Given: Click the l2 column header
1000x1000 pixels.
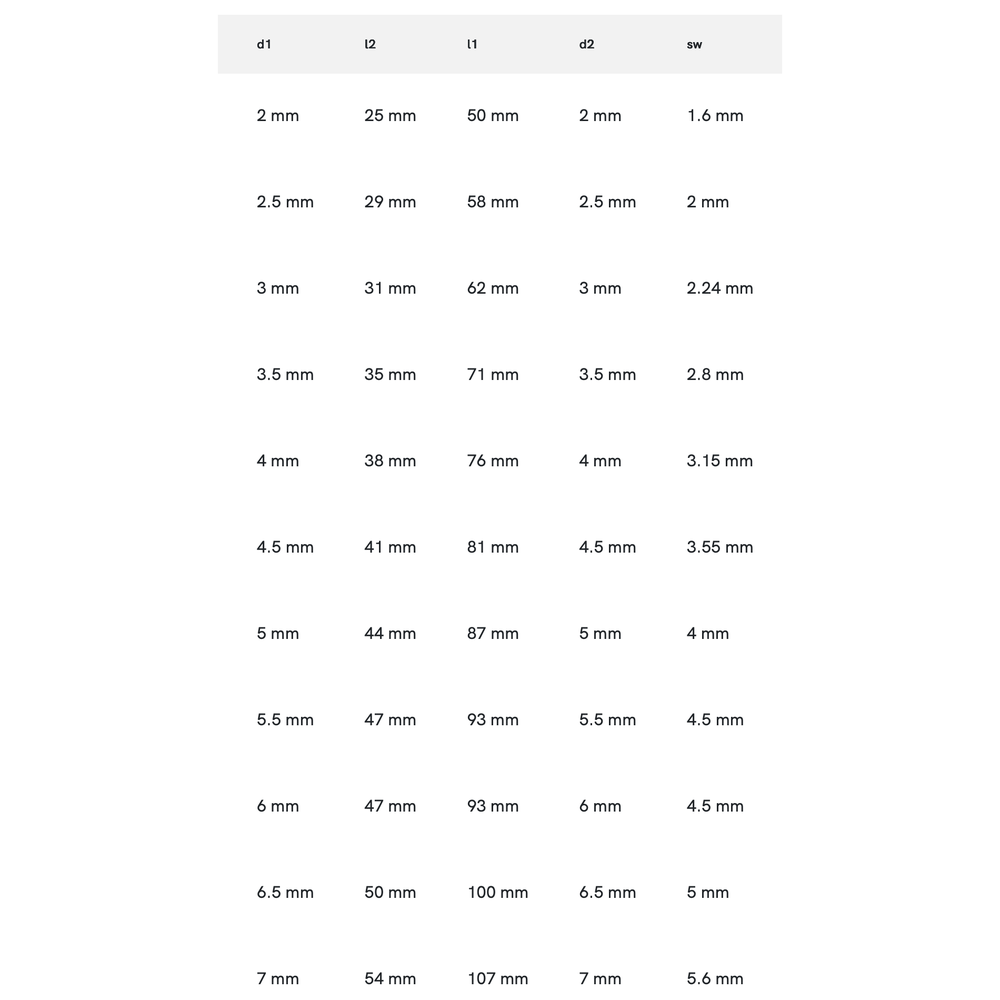Looking at the screenshot, I should click(370, 44).
